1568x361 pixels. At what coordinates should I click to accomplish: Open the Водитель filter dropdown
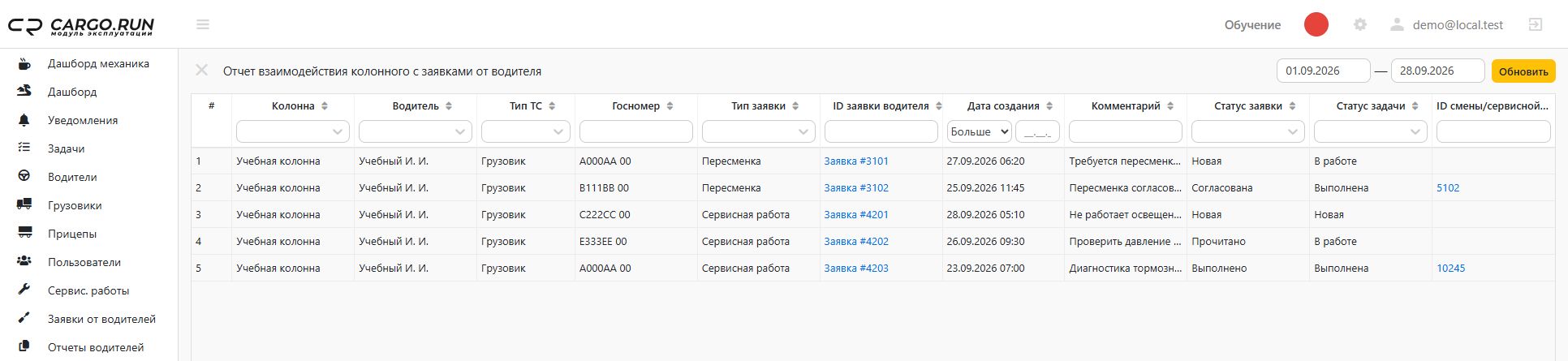tap(416, 131)
